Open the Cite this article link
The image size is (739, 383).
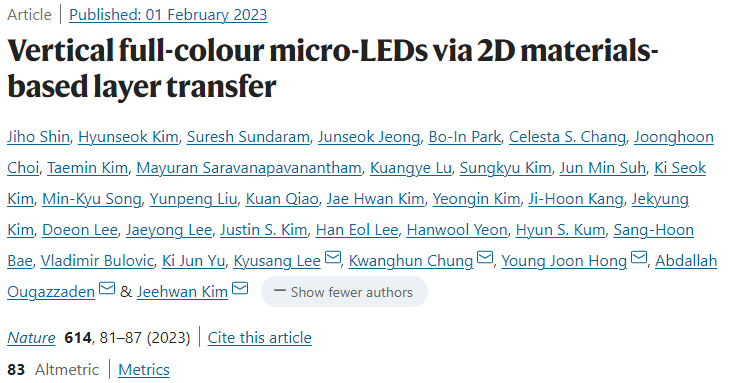click(x=260, y=338)
